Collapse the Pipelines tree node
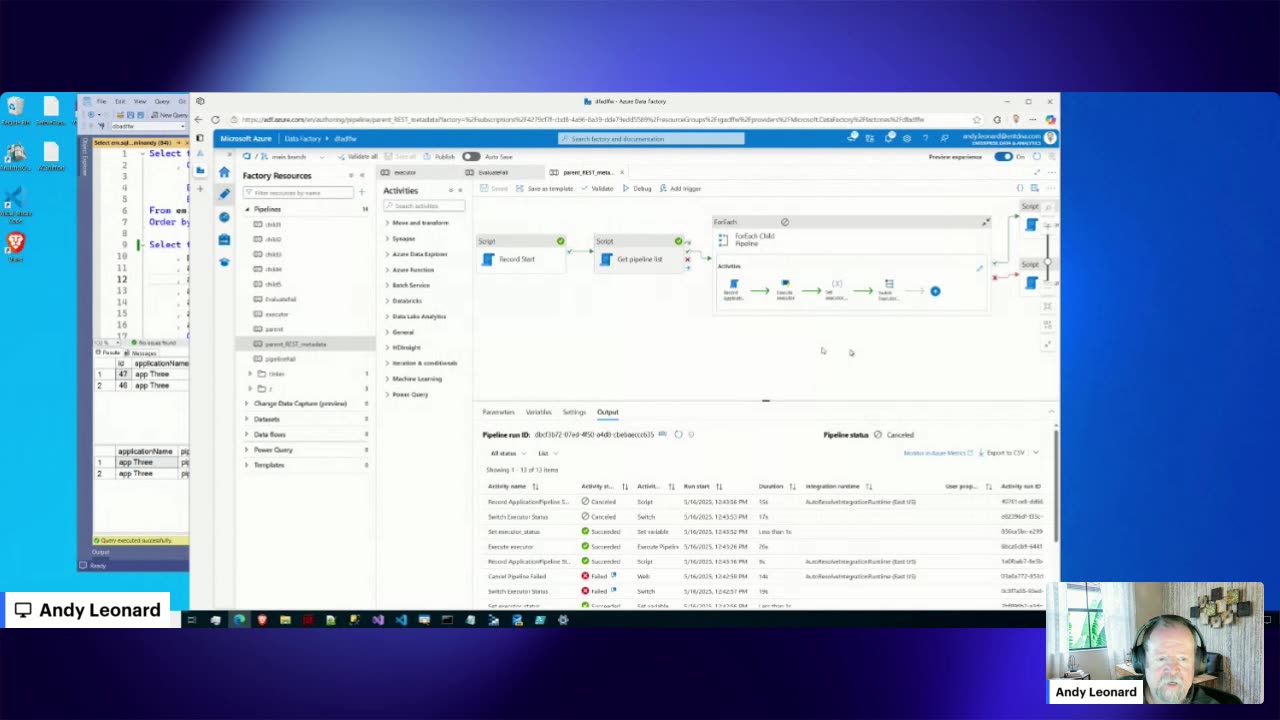1280x720 pixels. point(248,209)
